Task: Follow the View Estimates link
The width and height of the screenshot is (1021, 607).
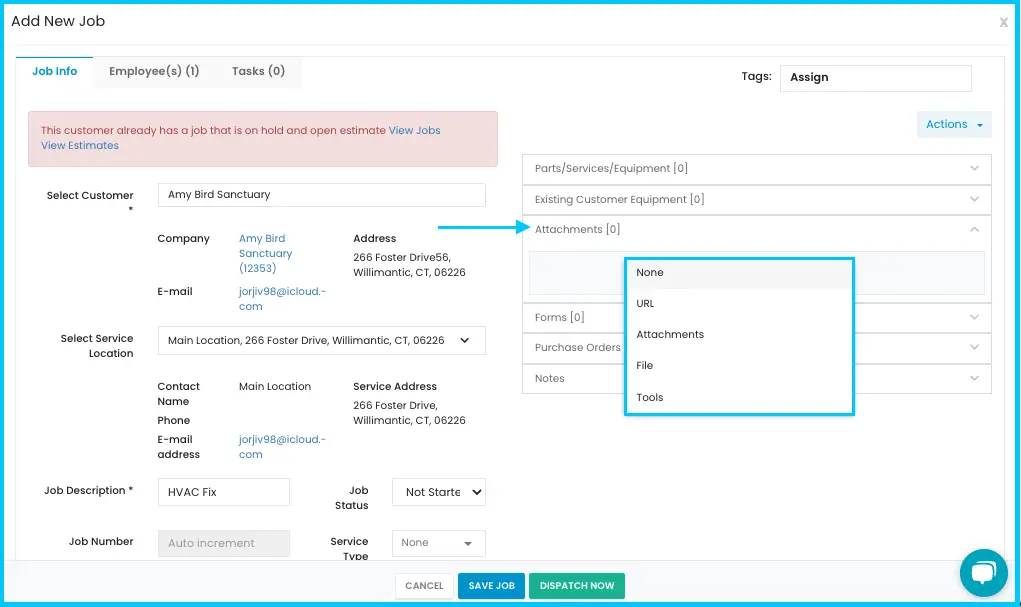Action: [80, 145]
